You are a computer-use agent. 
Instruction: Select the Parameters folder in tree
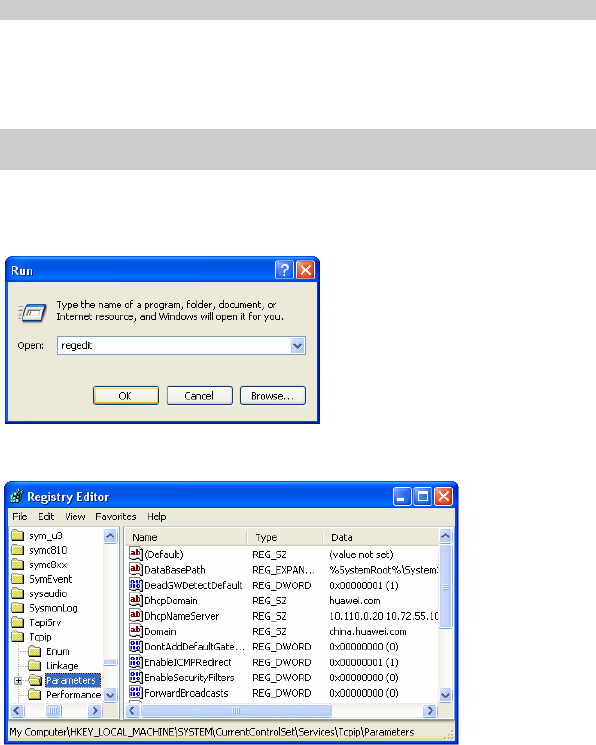(x=71, y=680)
